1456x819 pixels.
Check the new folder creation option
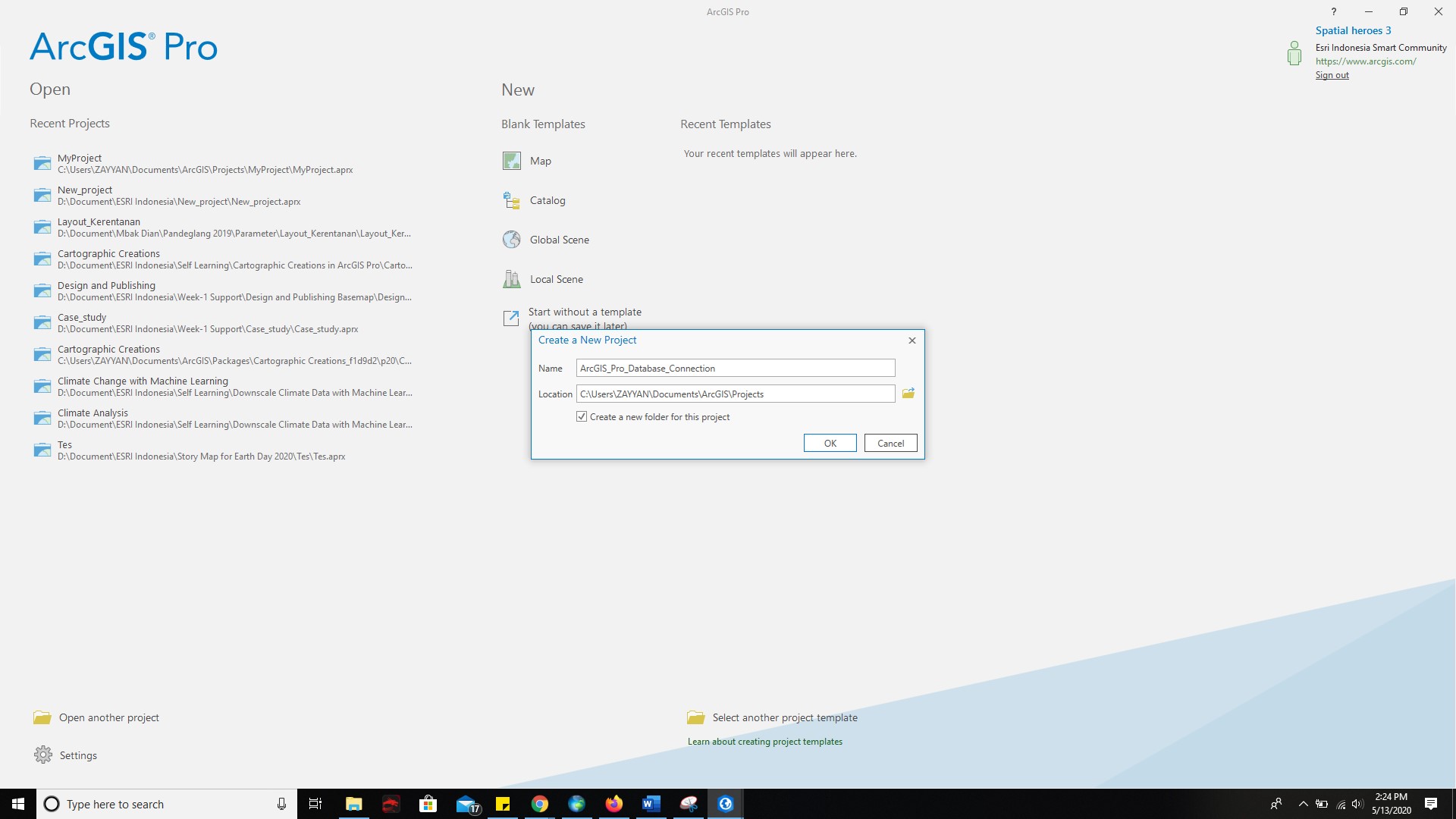[x=581, y=416]
